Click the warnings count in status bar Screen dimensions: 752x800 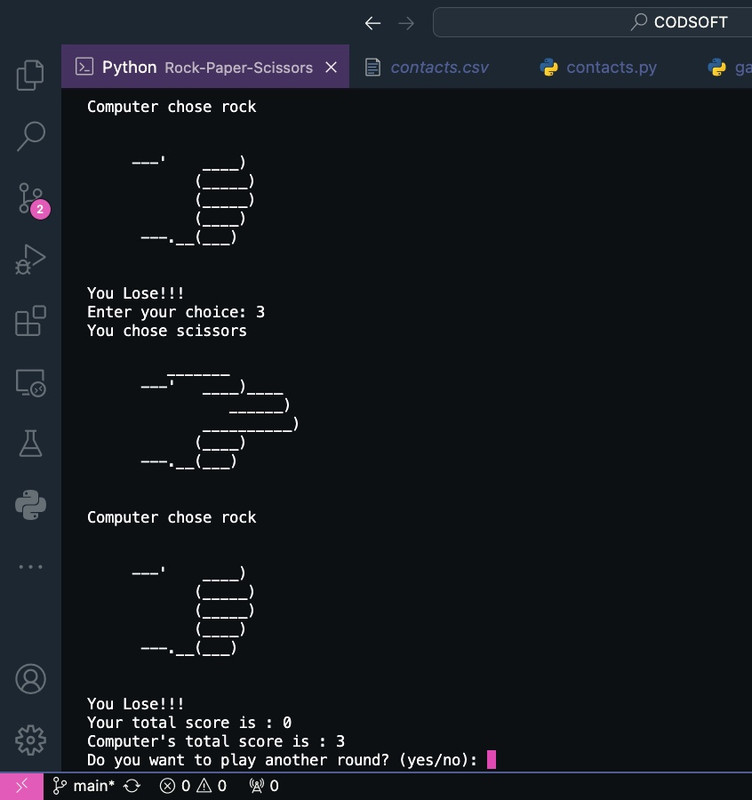point(212,786)
